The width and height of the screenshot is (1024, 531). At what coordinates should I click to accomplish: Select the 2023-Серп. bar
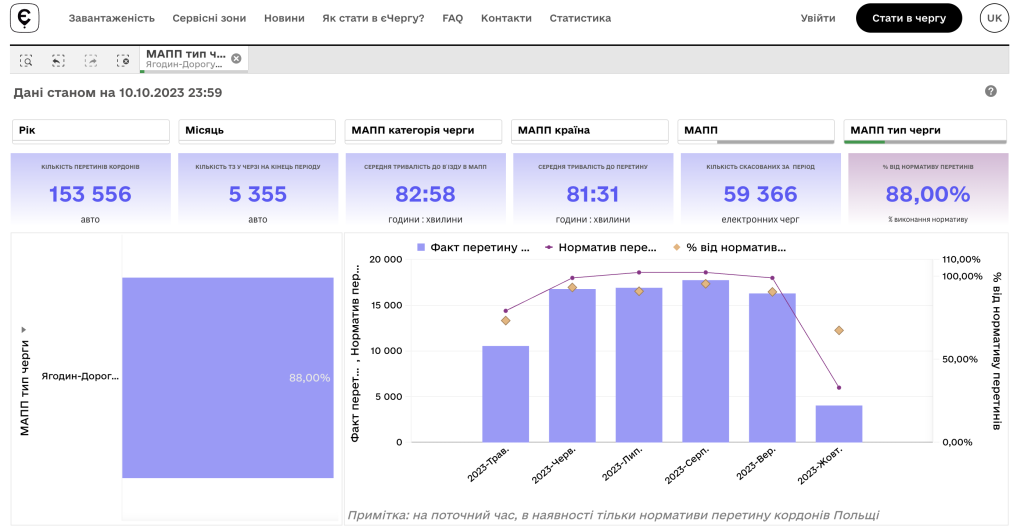pyautogui.click(x=705, y=361)
